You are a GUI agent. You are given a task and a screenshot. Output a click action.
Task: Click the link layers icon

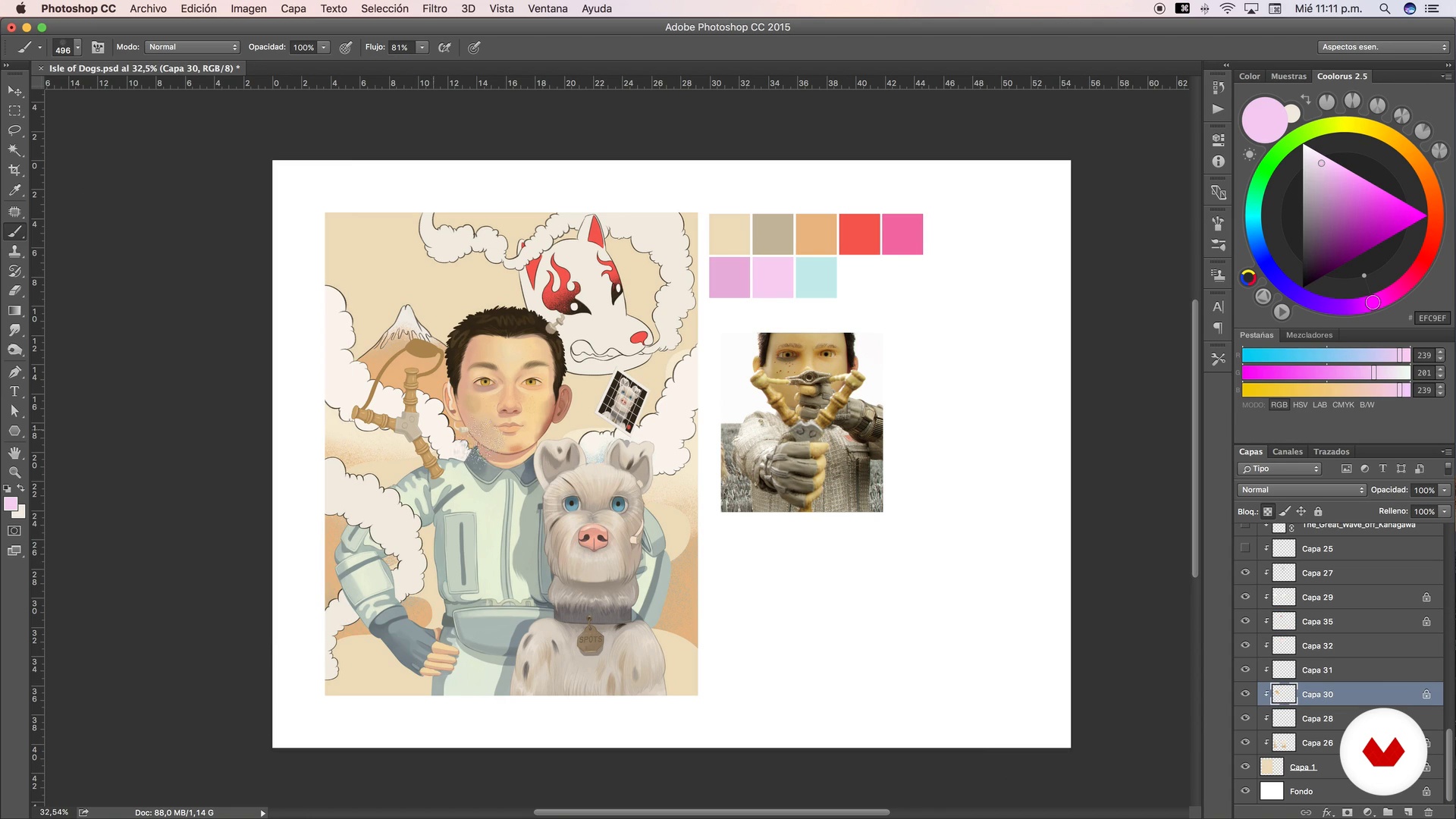pyautogui.click(x=1306, y=812)
